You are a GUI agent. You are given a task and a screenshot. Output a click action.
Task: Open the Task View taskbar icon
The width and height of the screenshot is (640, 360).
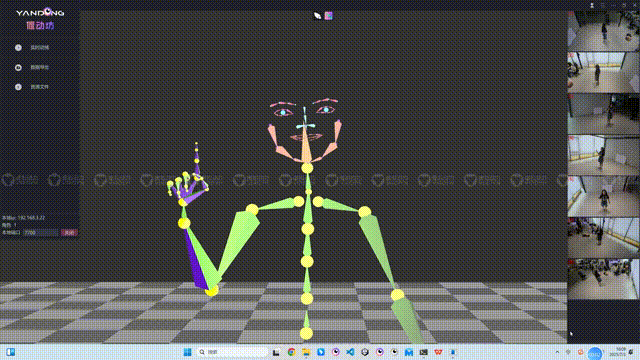pyautogui.click(x=276, y=352)
